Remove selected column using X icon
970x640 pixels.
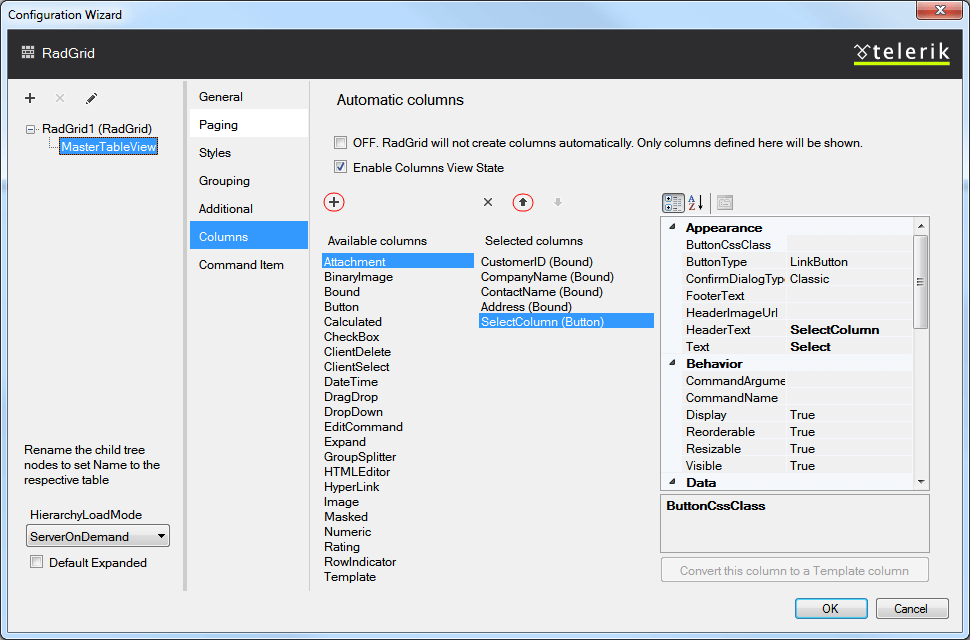click(x=488, y=202)
